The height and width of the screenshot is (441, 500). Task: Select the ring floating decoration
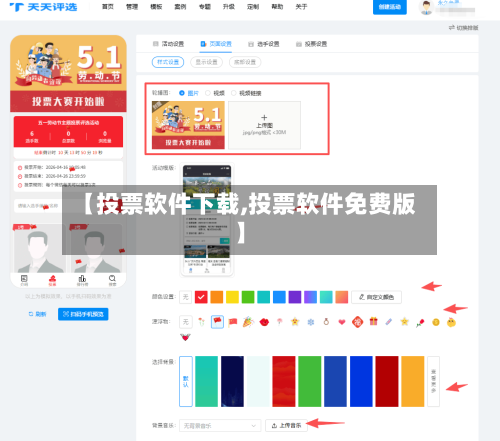point(326,322)
